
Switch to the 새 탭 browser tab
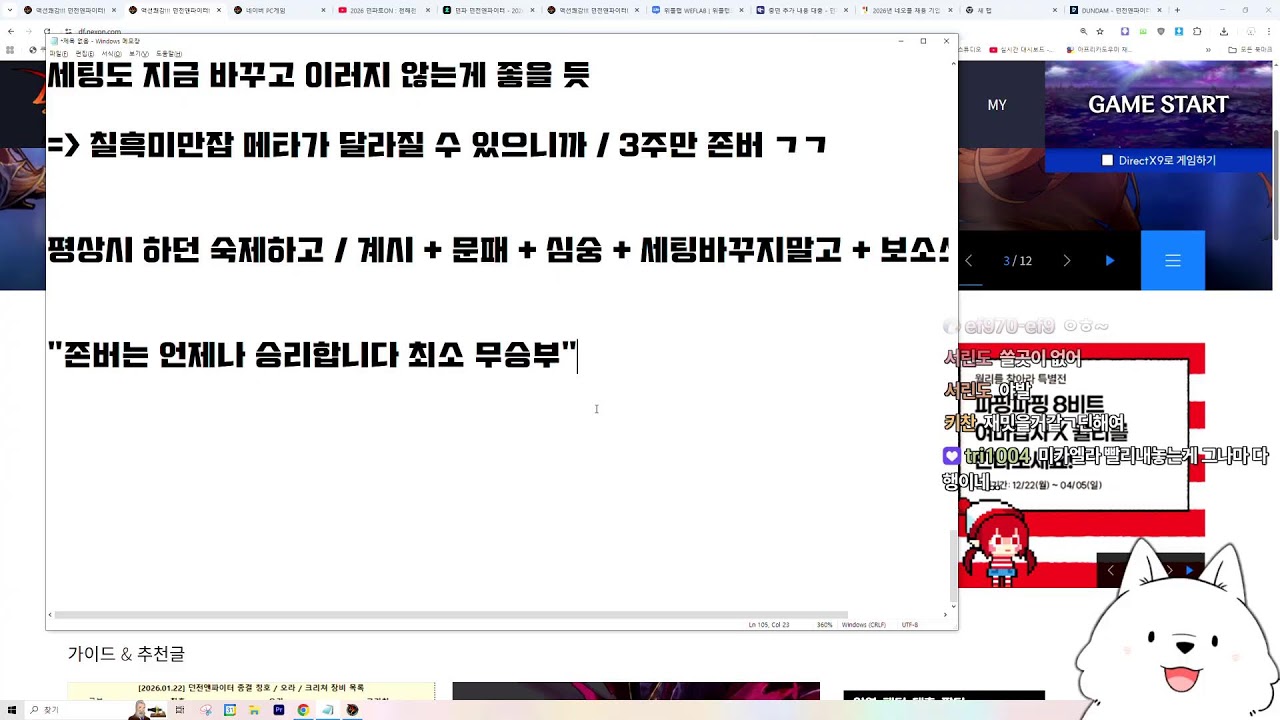(x=1010, y=10)
